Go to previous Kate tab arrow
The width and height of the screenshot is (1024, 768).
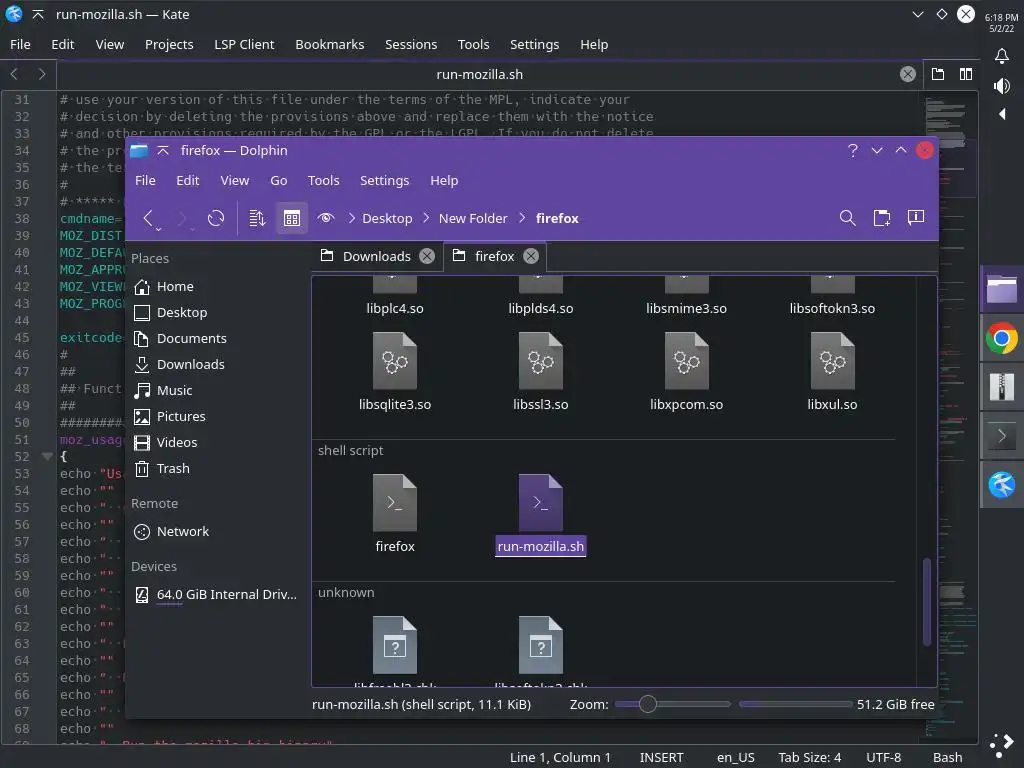pos(14,74)
